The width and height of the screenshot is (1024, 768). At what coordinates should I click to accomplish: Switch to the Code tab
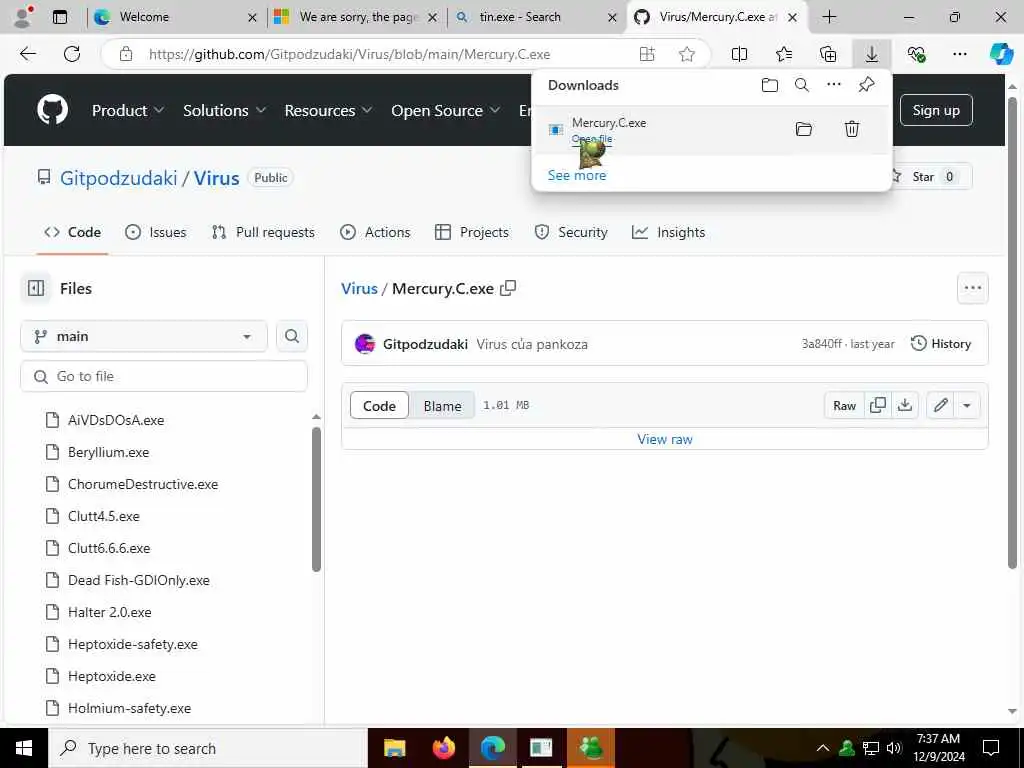pos(72,232)
